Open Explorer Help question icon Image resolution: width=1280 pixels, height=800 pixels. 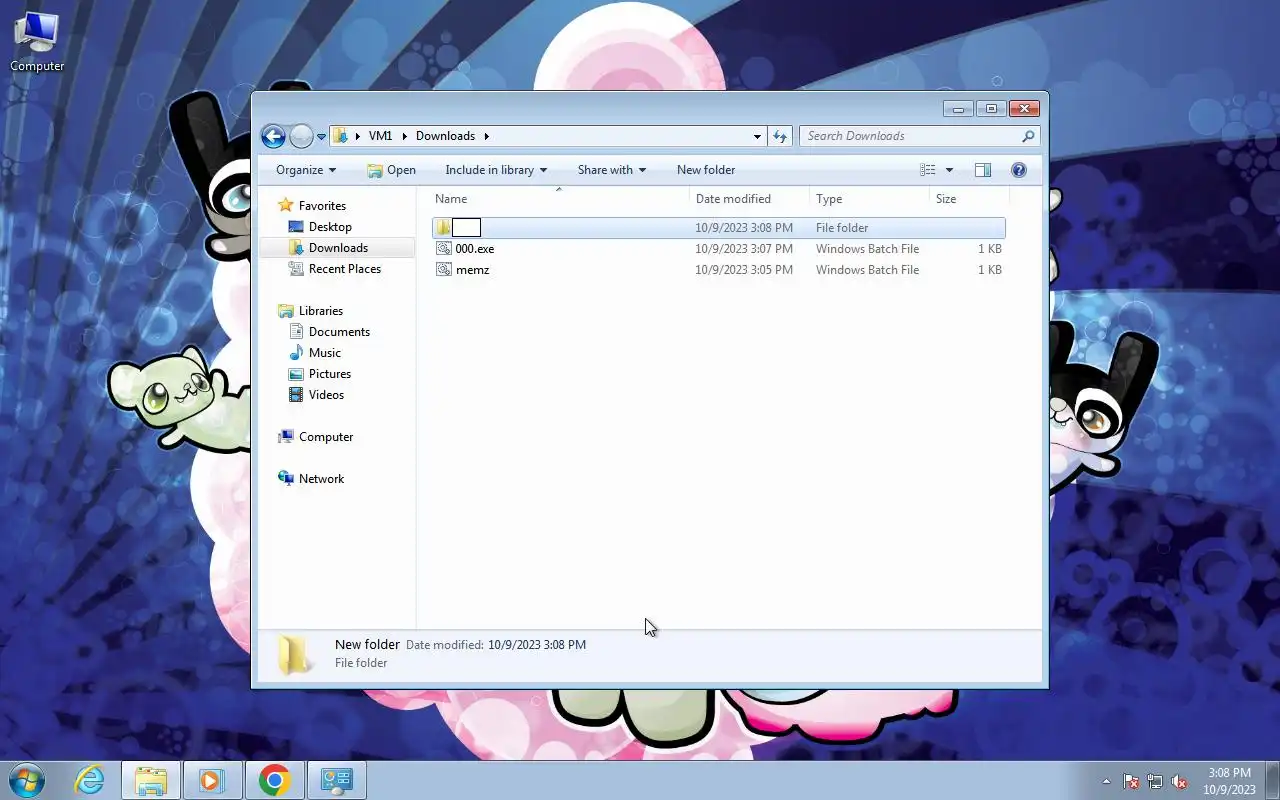[x=1019, y=170]
